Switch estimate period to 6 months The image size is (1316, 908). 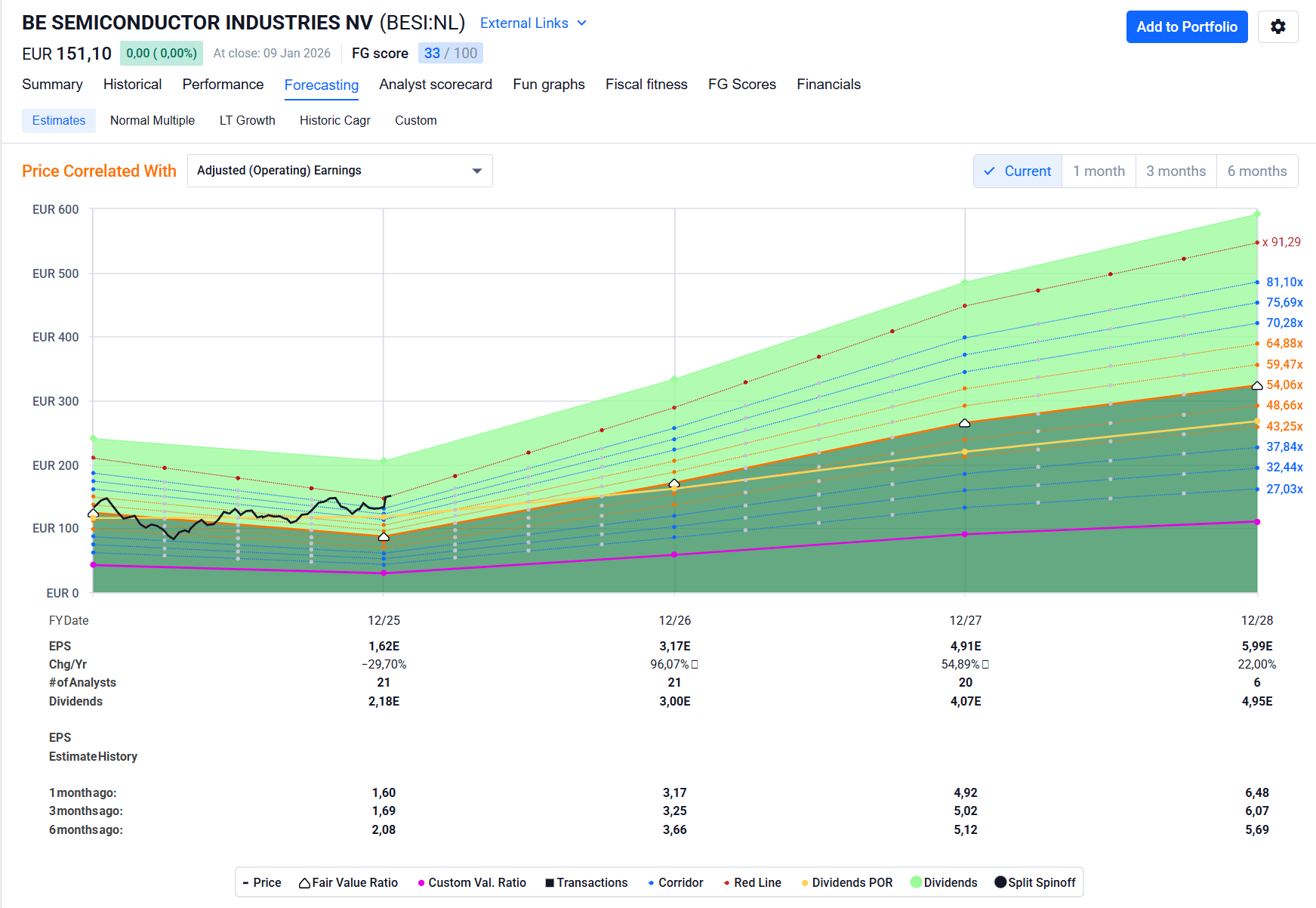point(1256,171)
